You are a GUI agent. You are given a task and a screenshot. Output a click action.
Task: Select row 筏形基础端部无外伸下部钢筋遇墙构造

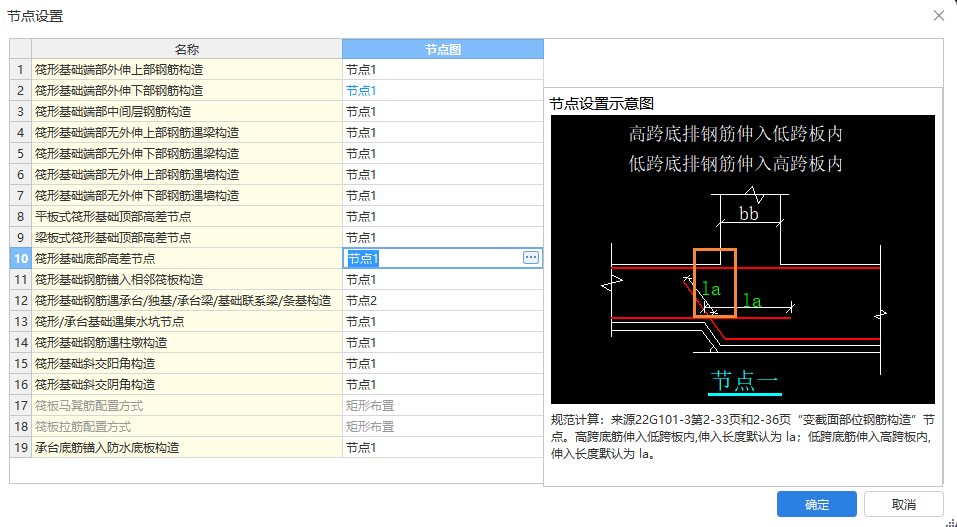[x=187, y=195]
